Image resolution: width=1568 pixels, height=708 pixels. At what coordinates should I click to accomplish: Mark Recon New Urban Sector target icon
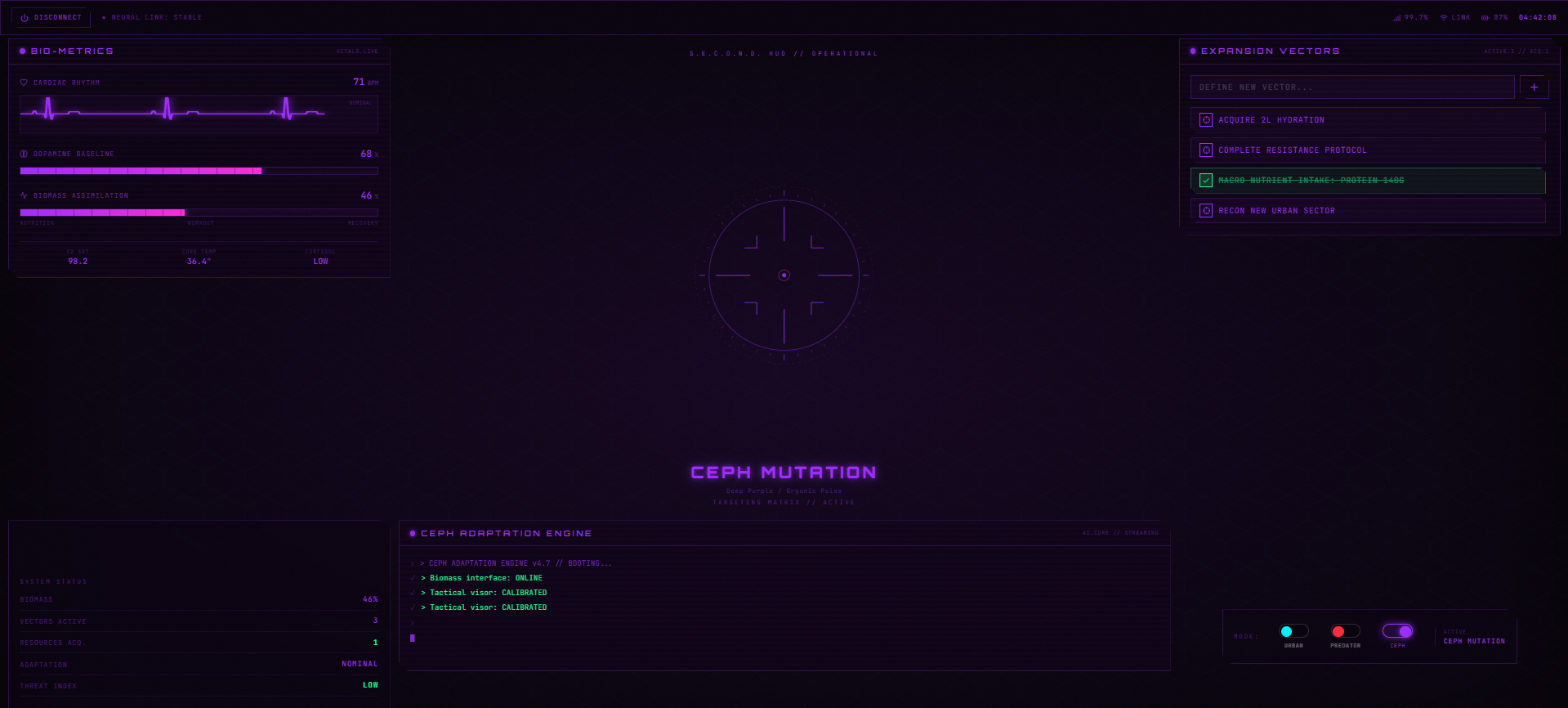pyautogui.click(x=1205, y=211)
